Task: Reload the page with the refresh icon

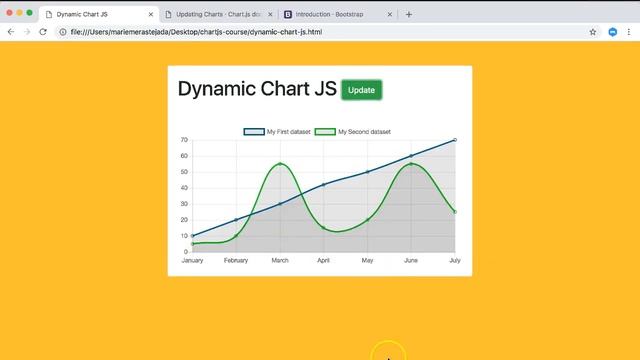Action: [x=43, y=32]
